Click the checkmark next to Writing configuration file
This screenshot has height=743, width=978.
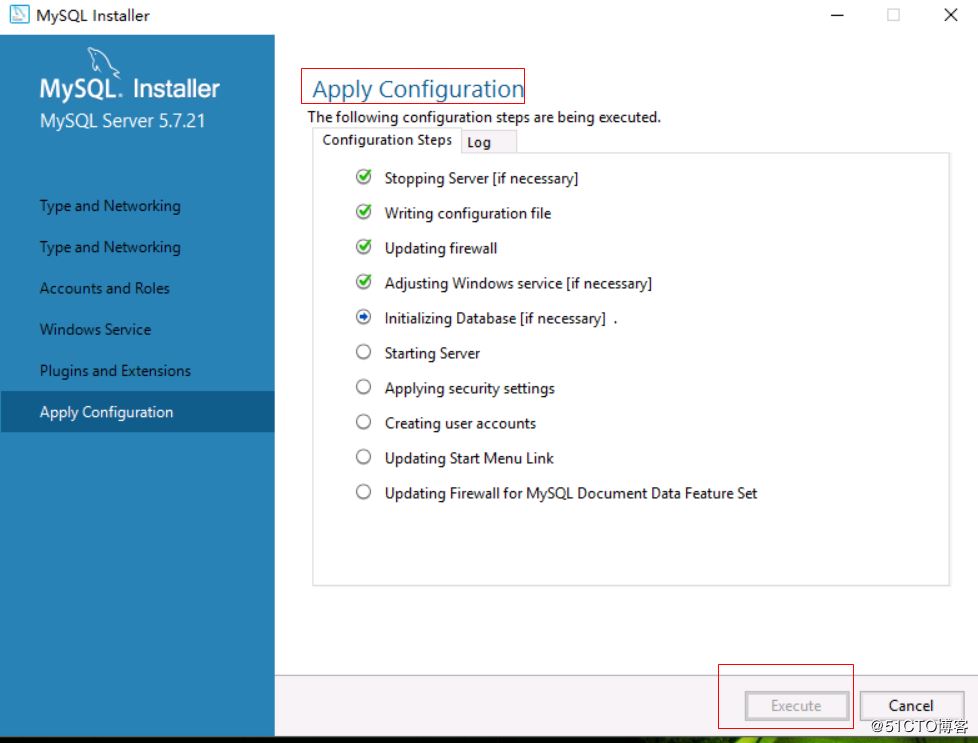(364, 211)
